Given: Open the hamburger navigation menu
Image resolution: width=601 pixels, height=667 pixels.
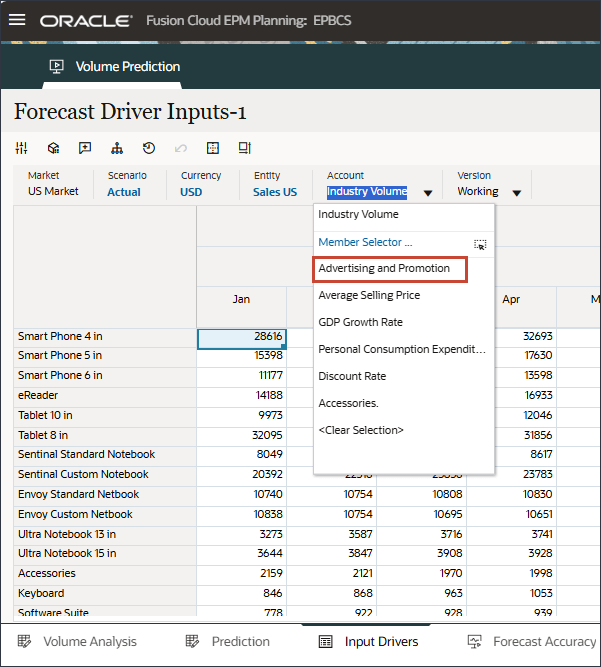Looking at the screenshot, I should pos(18,20).
